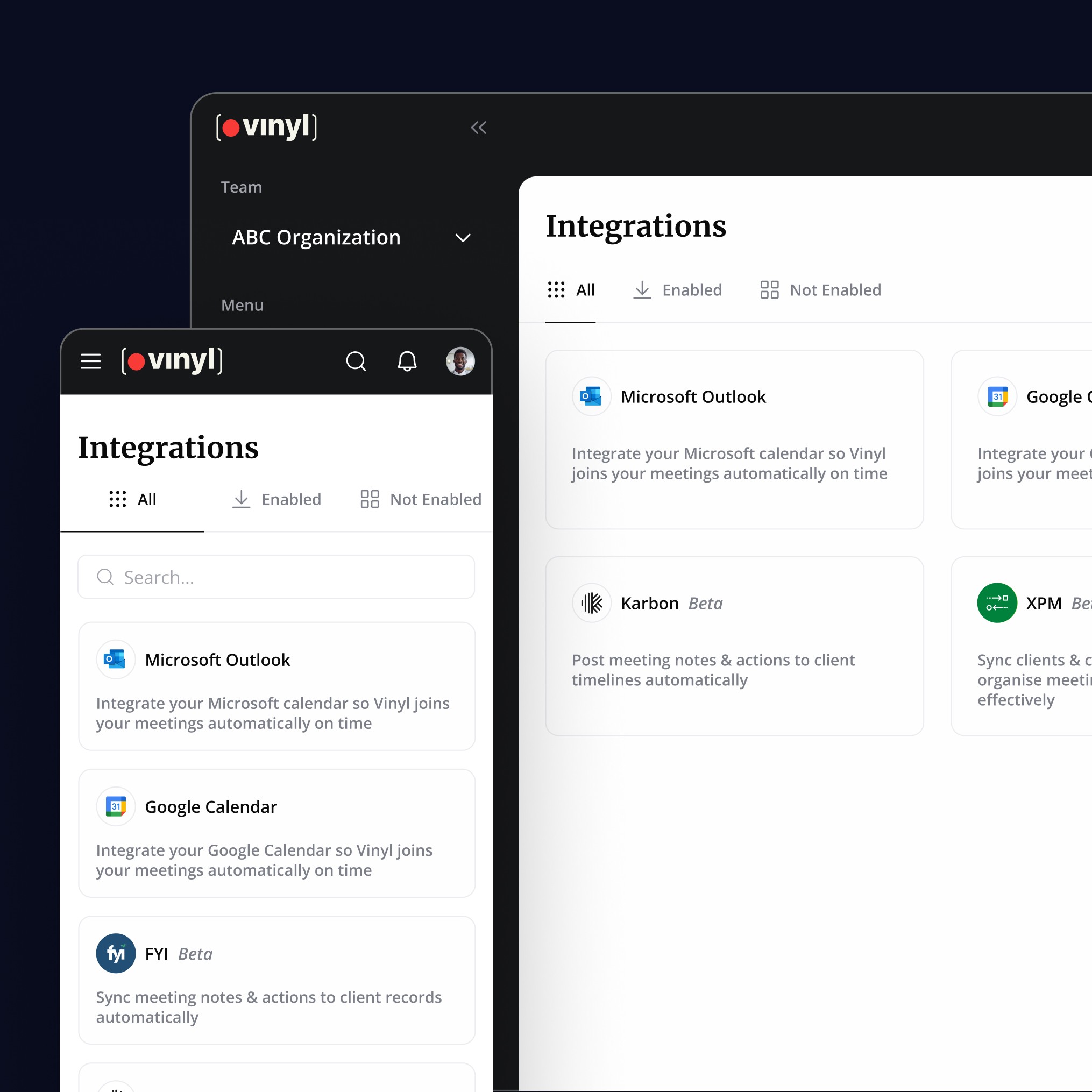1092x1092 pixels.
Task: Open the mobile hamburger menu
Action: tap(90, 361)
